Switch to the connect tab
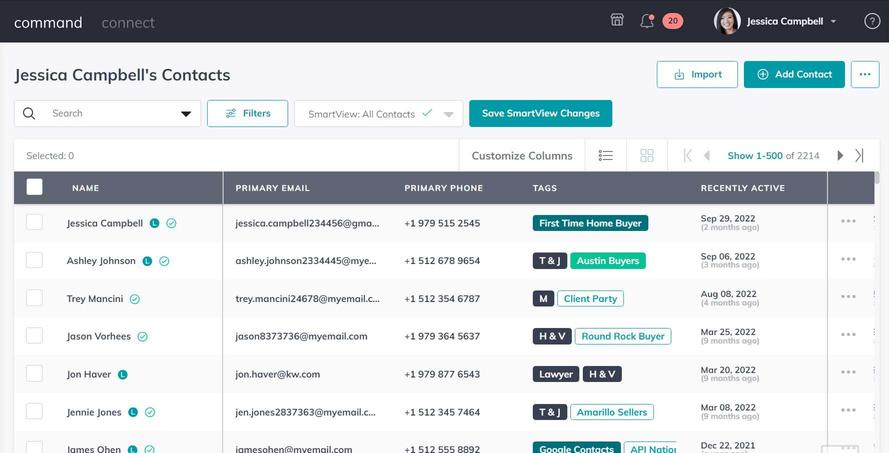 pos(128,23)
